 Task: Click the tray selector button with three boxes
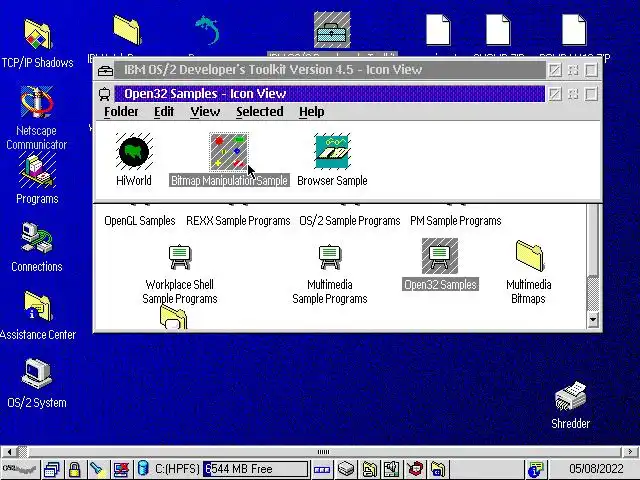pos(322,469)
